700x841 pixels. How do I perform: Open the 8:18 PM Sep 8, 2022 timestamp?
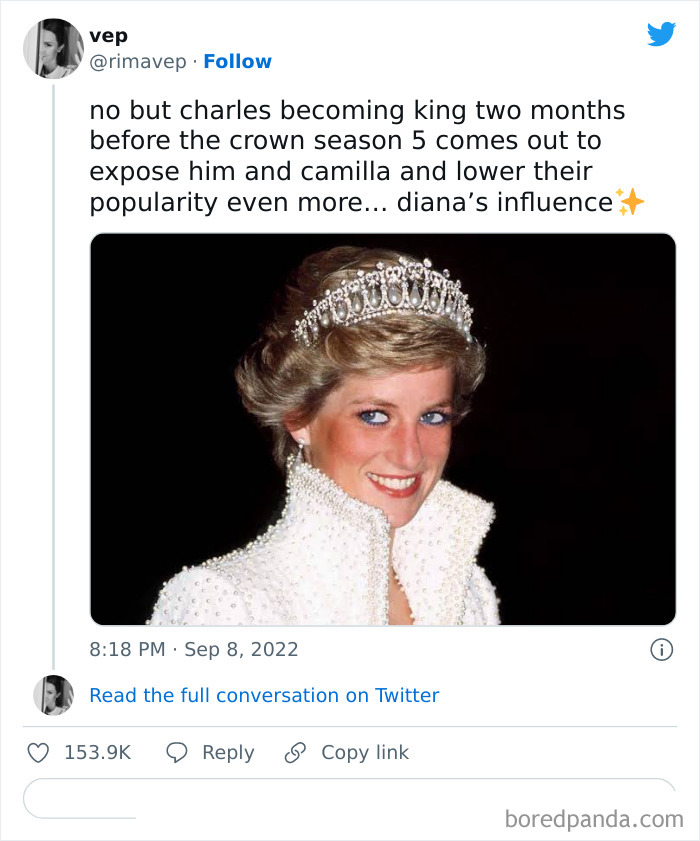tap(194, 649)
